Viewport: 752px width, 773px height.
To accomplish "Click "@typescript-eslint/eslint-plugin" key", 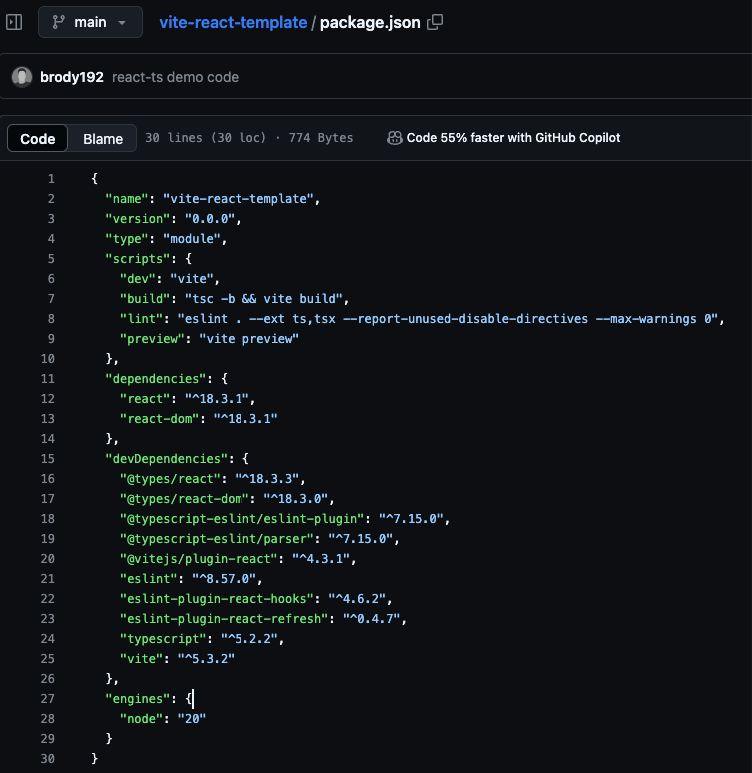I will coord(242,519).
